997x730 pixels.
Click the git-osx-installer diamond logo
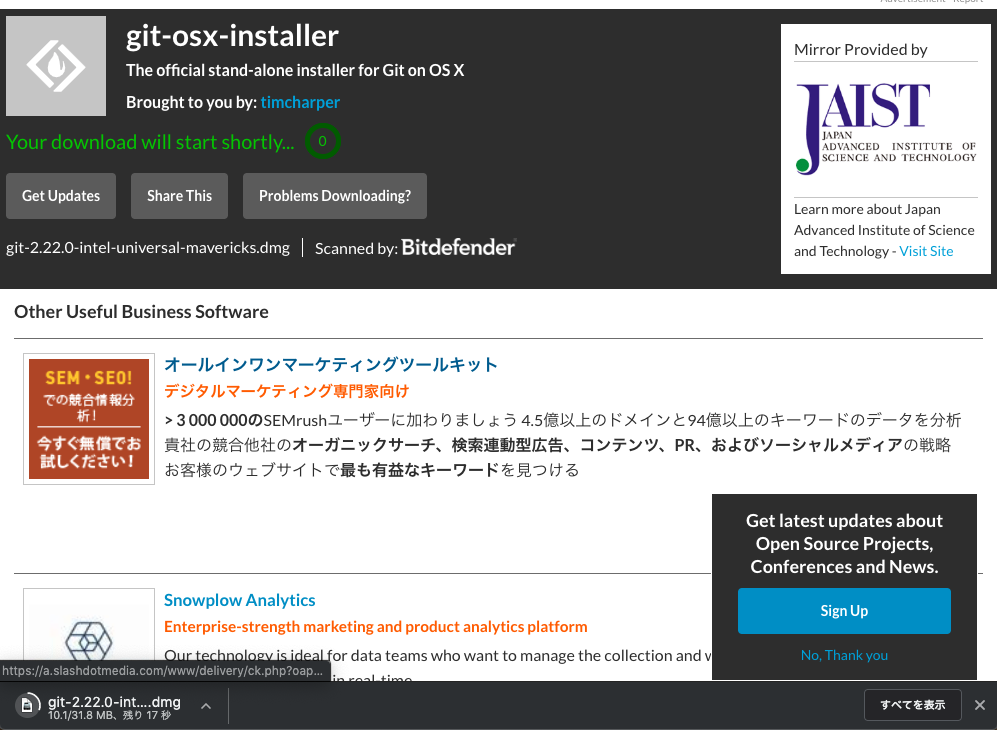pos(55,65)
